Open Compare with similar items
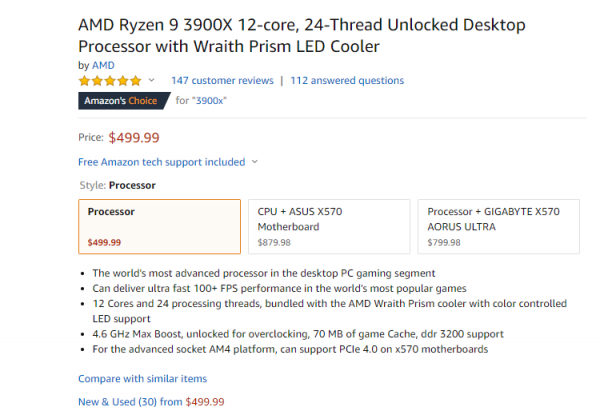Viewport: 600px width, 411px height. click(142, 379)
